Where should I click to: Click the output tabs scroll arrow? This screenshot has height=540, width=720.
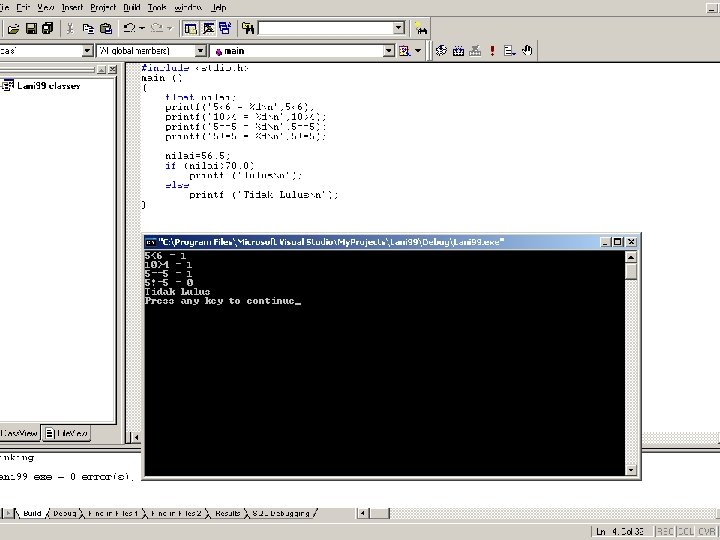click(x=9, y=513)
